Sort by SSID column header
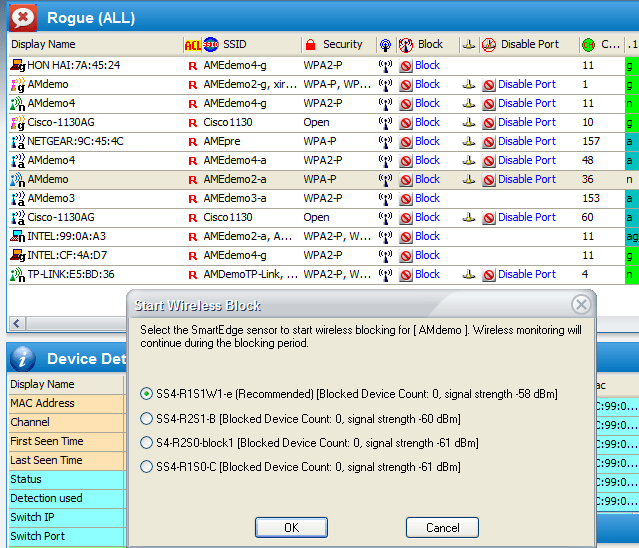 234,44
